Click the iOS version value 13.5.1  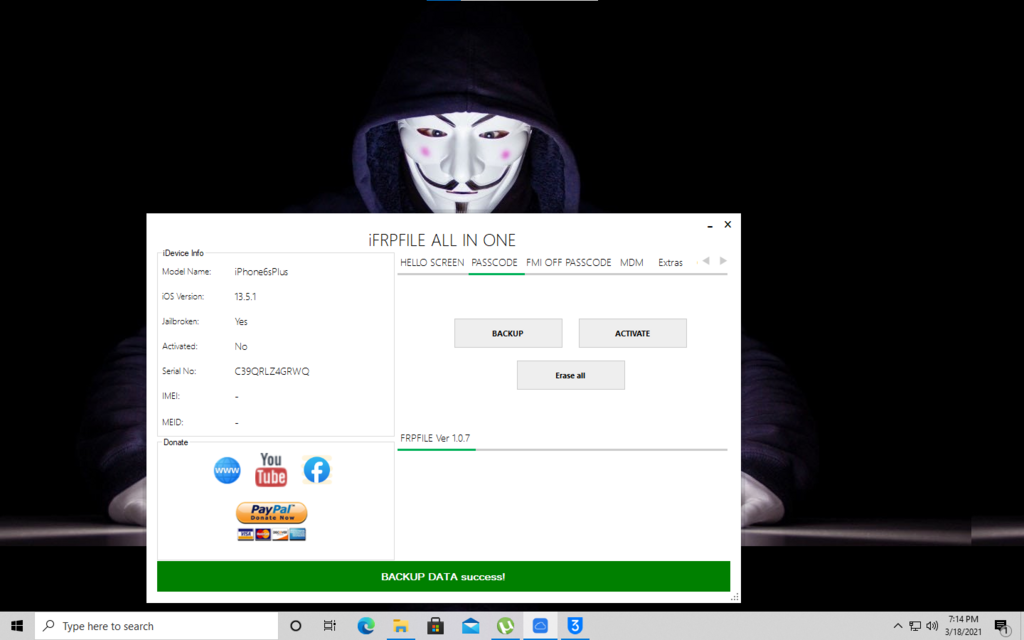pyautogui.click(x=246, y=296)
